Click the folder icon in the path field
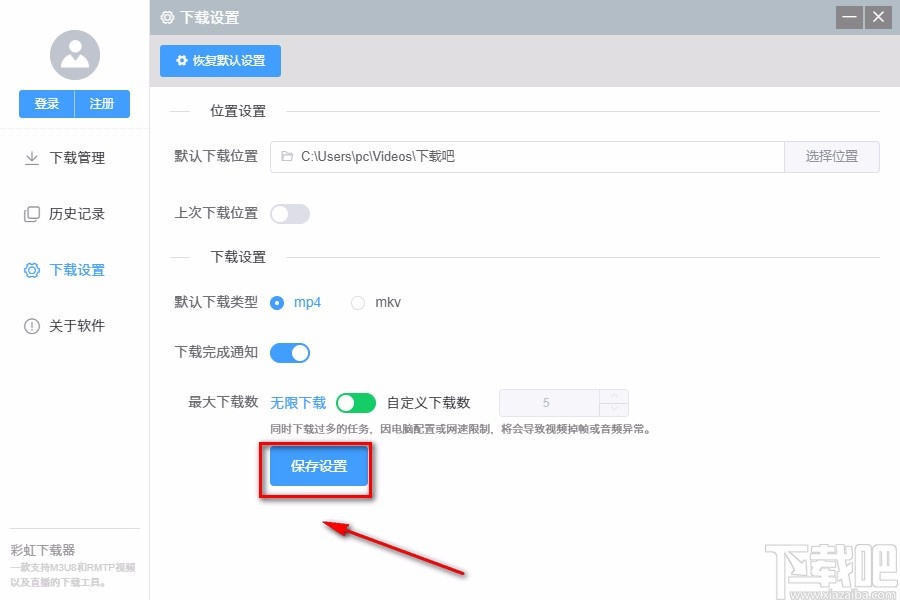The image size is (900, 600). pos(287,156)
